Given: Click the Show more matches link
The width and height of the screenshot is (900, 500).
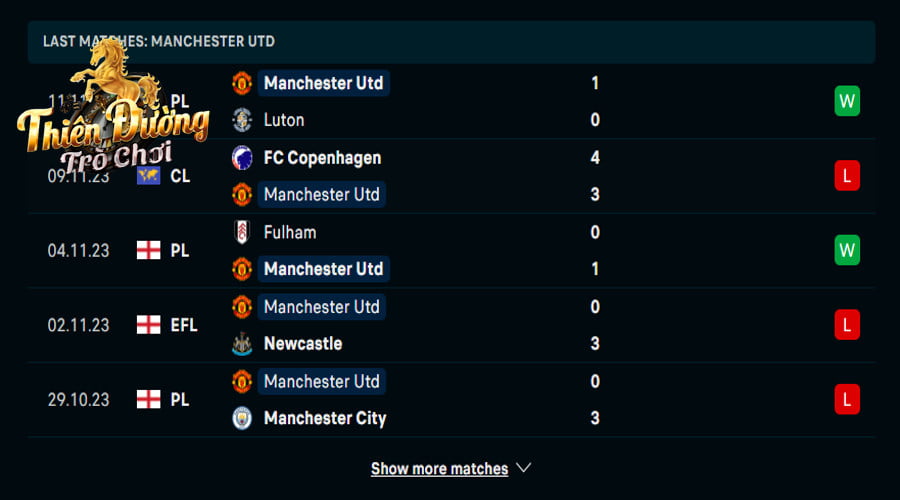Looking at the screenshot, I should (x=439, y=469).
